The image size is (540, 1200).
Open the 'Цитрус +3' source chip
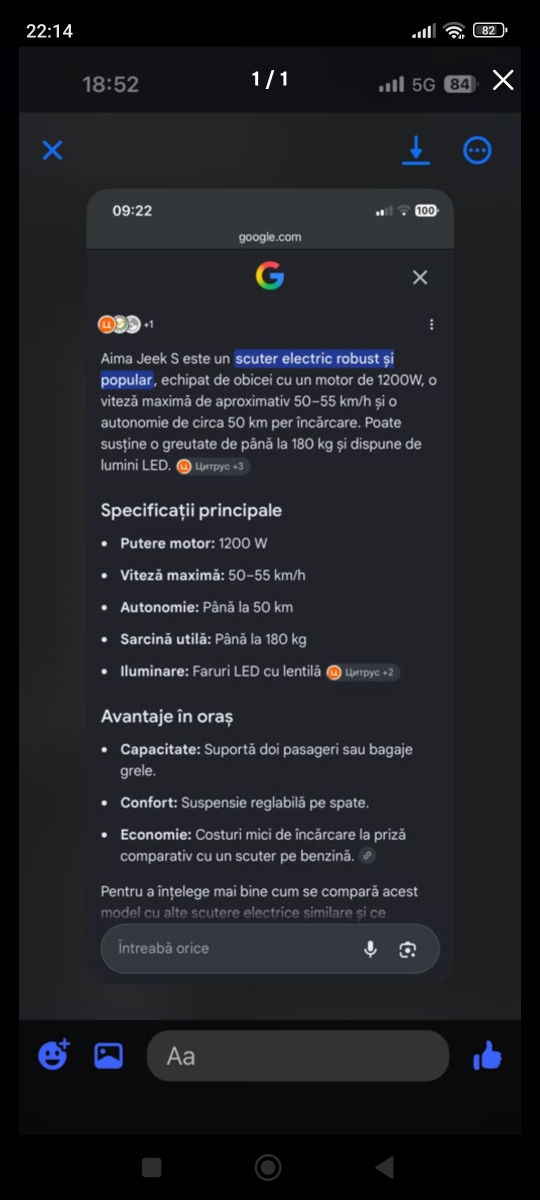point(211,466)
